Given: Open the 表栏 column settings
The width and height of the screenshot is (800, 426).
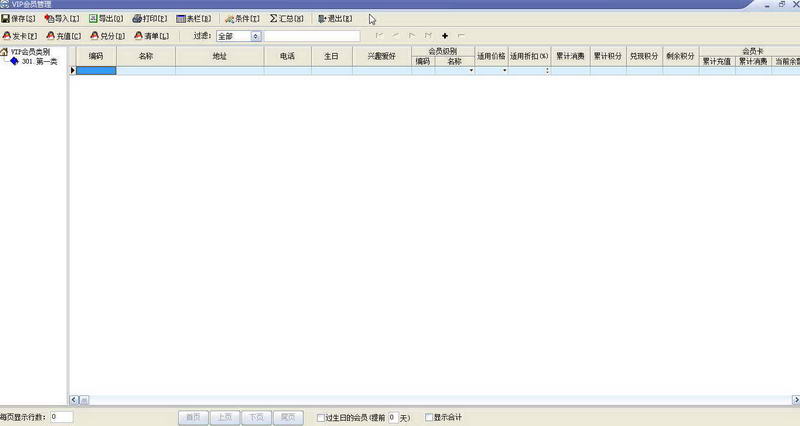Looking at the screenshot, I should tap(193, 19).
